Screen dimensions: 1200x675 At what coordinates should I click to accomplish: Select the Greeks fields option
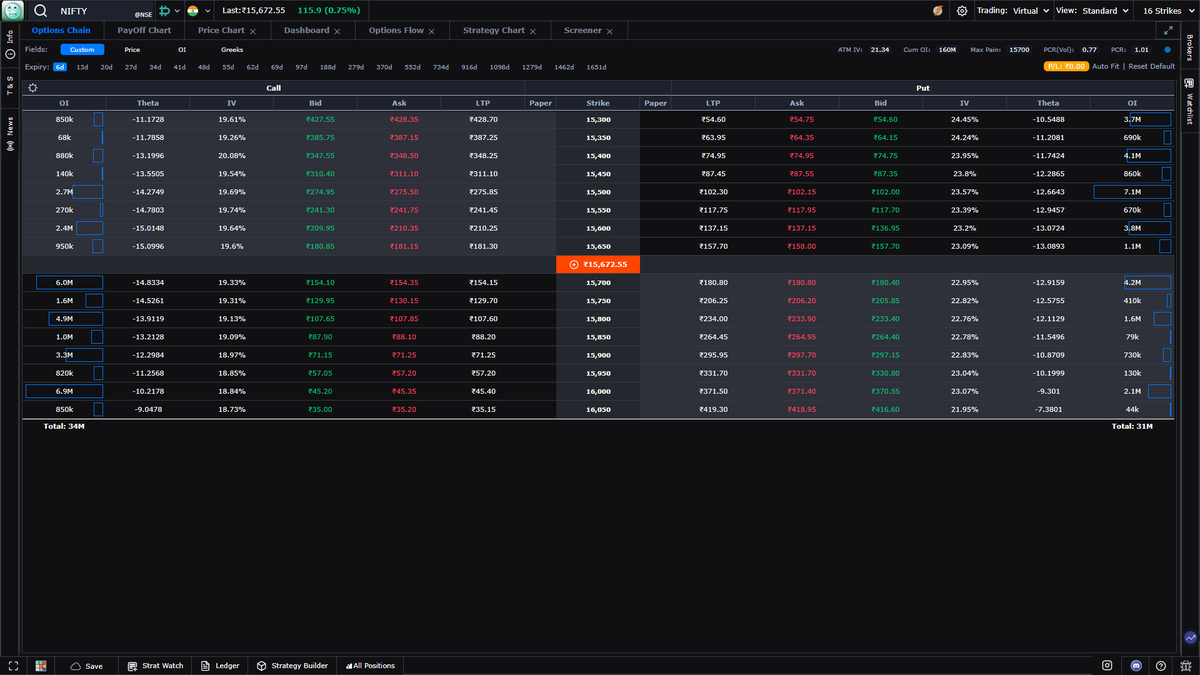(x=232, y=49)
